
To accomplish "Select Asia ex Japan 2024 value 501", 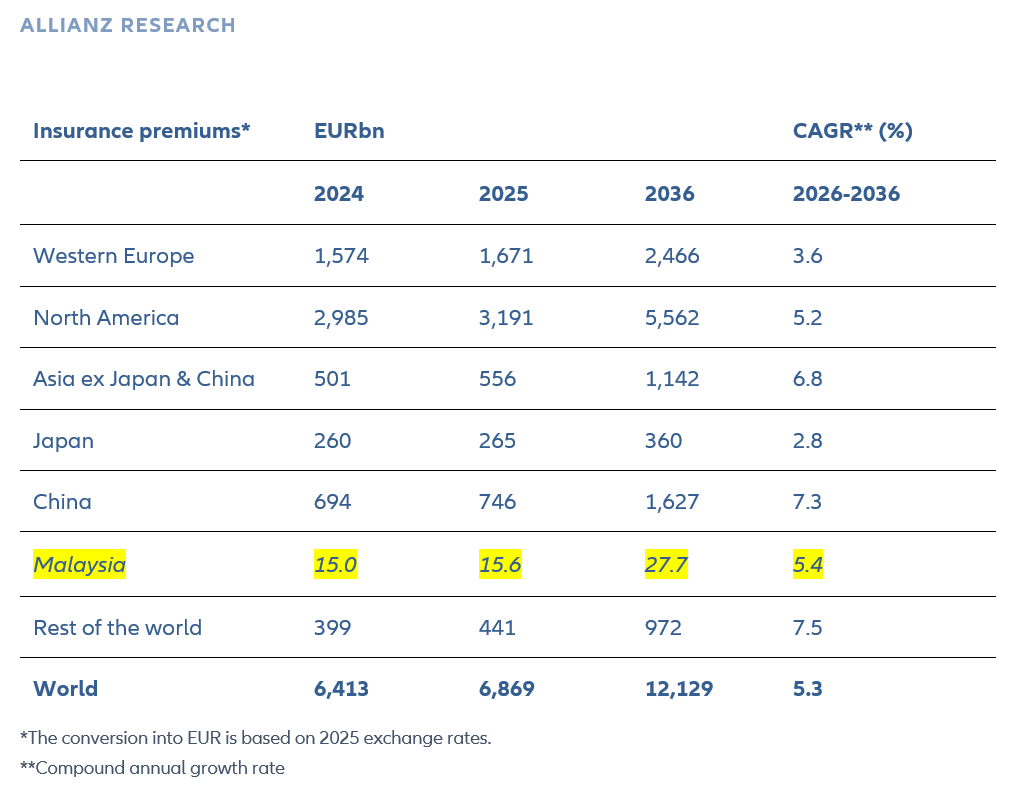I will click(x=332, y=379).
